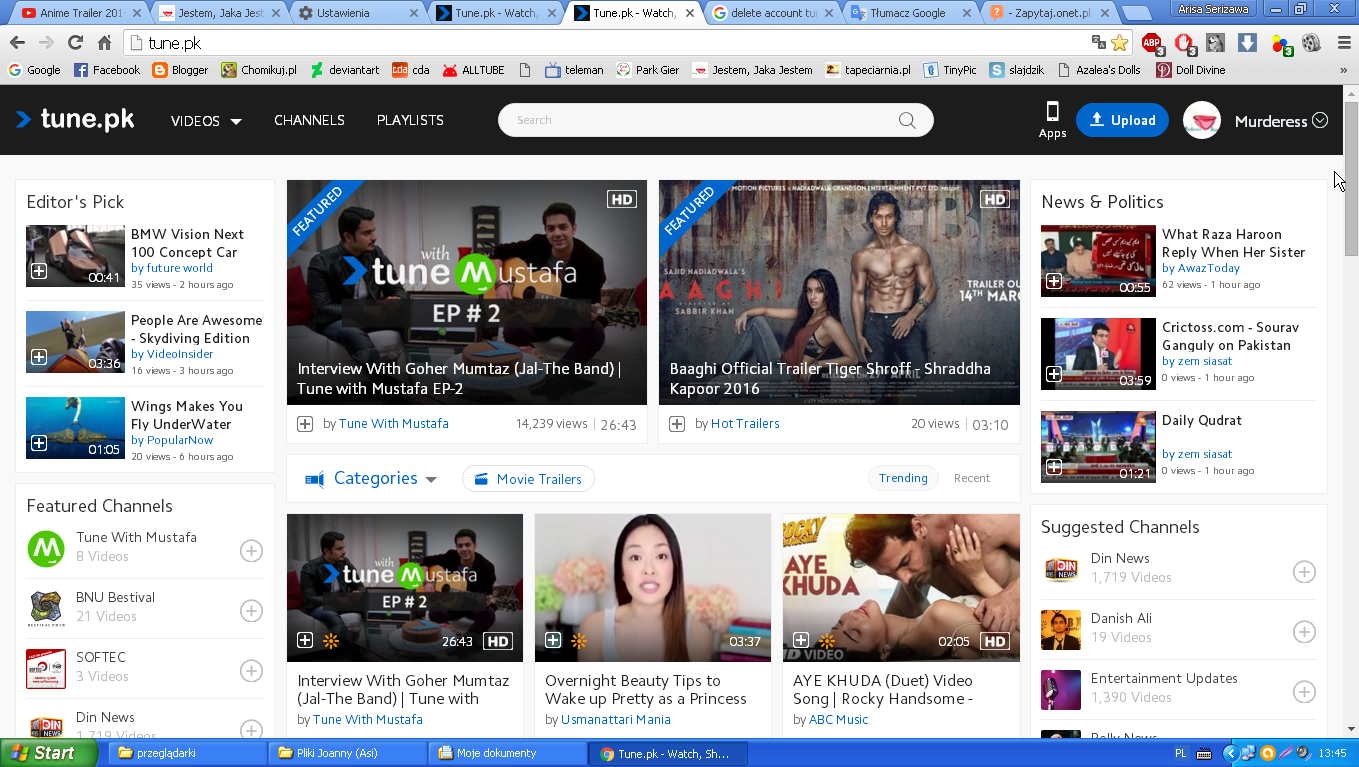Open the Apps phone icon
Screen dimensions: 1359x767
coord(1052,119)
